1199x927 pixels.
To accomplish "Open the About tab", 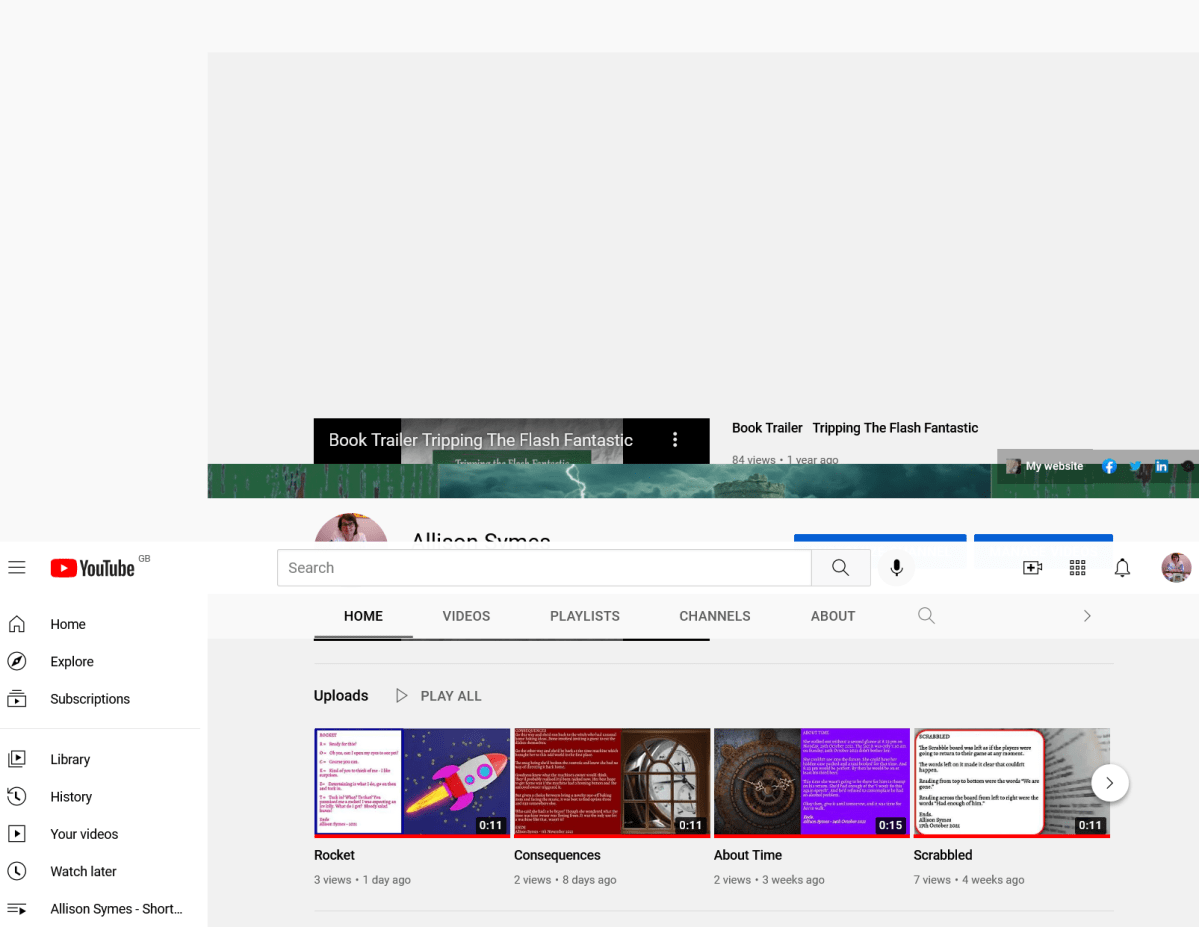I will pyautogui.click(x=832, y=616).
